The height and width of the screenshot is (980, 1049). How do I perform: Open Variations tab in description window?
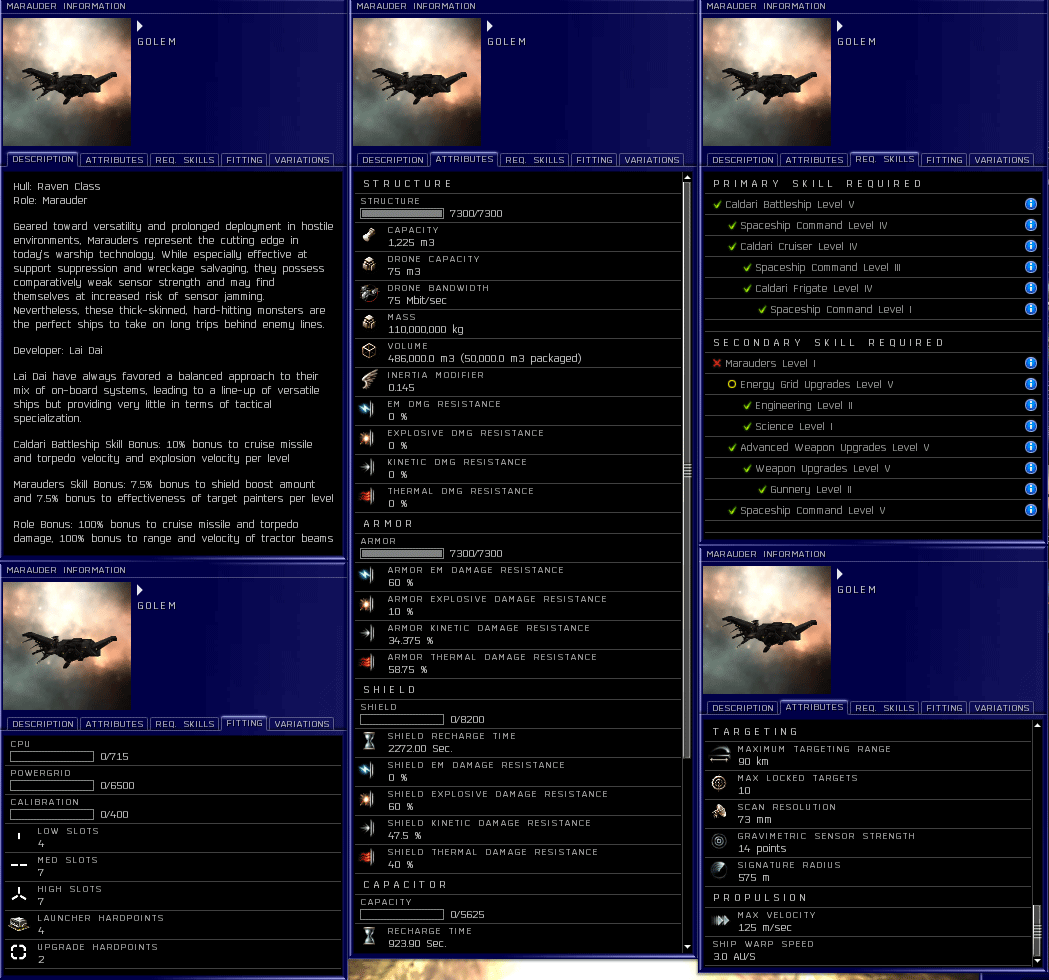[x=302, y=160]
